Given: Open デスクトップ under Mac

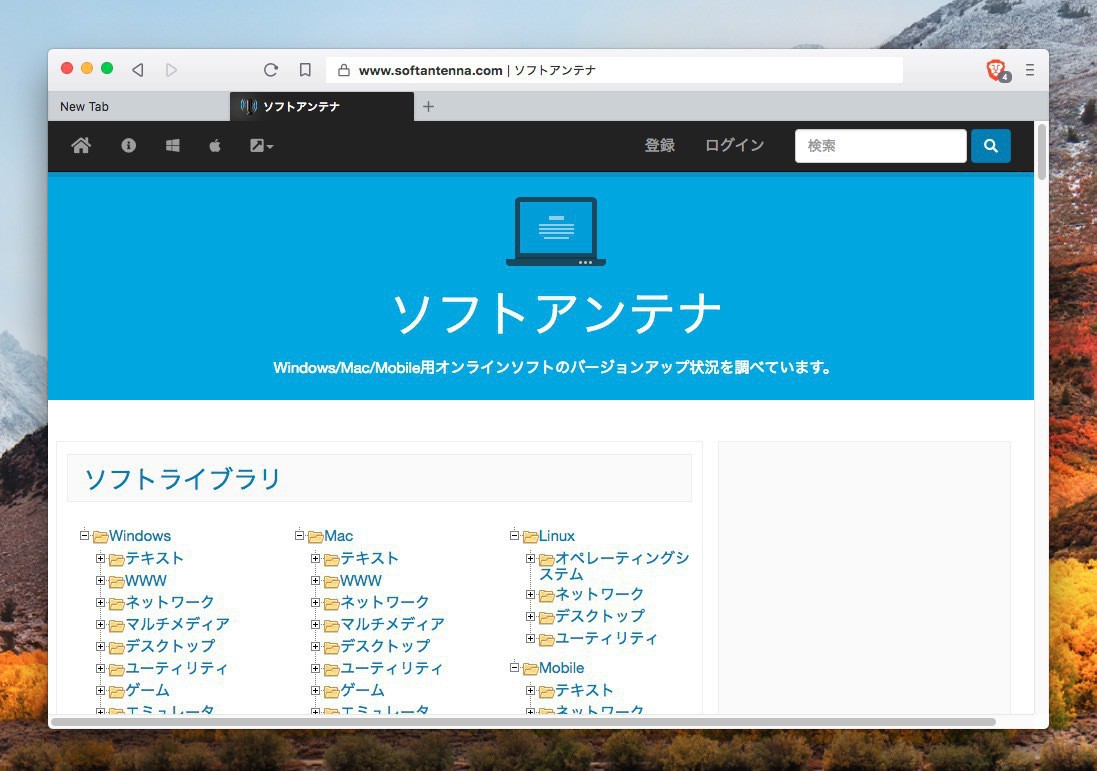Looking at the screenshot, I should (385, 646).
